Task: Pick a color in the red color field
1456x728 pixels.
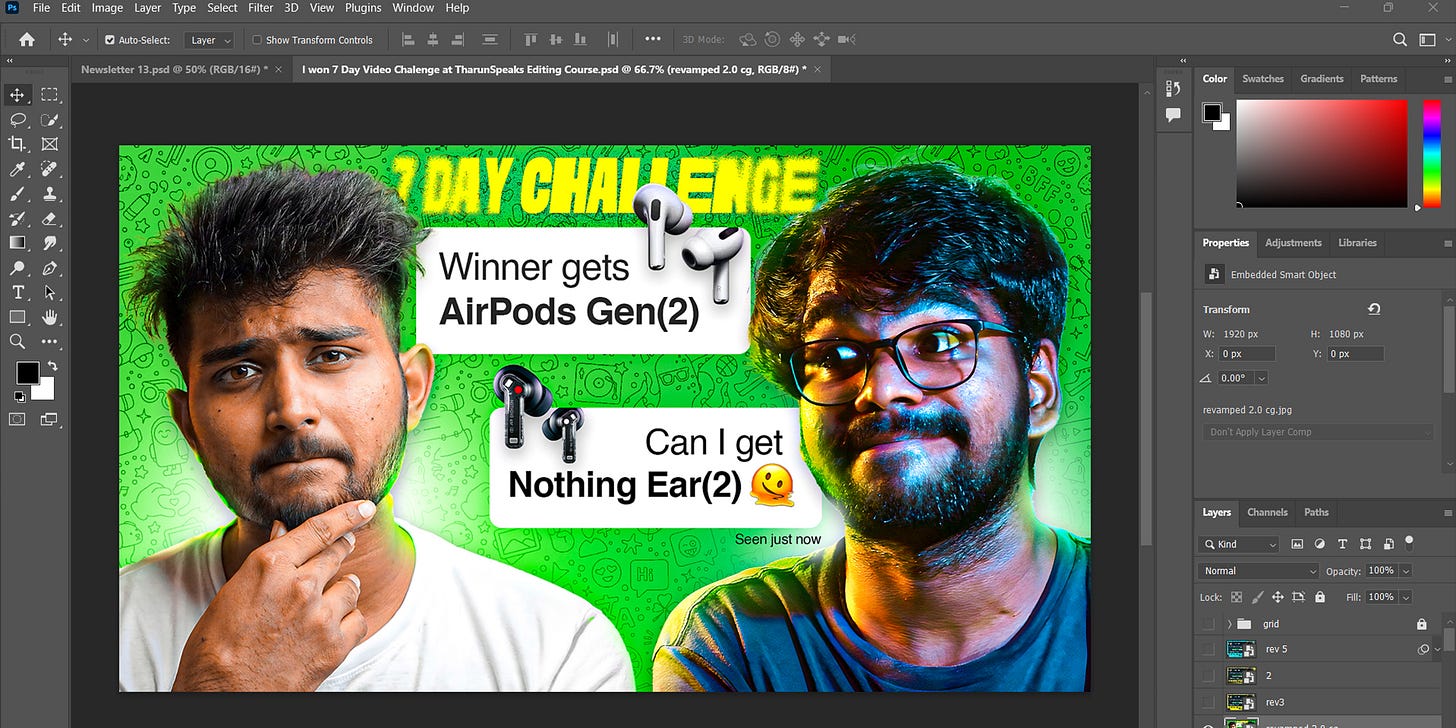Action: tap(1322, 153)
